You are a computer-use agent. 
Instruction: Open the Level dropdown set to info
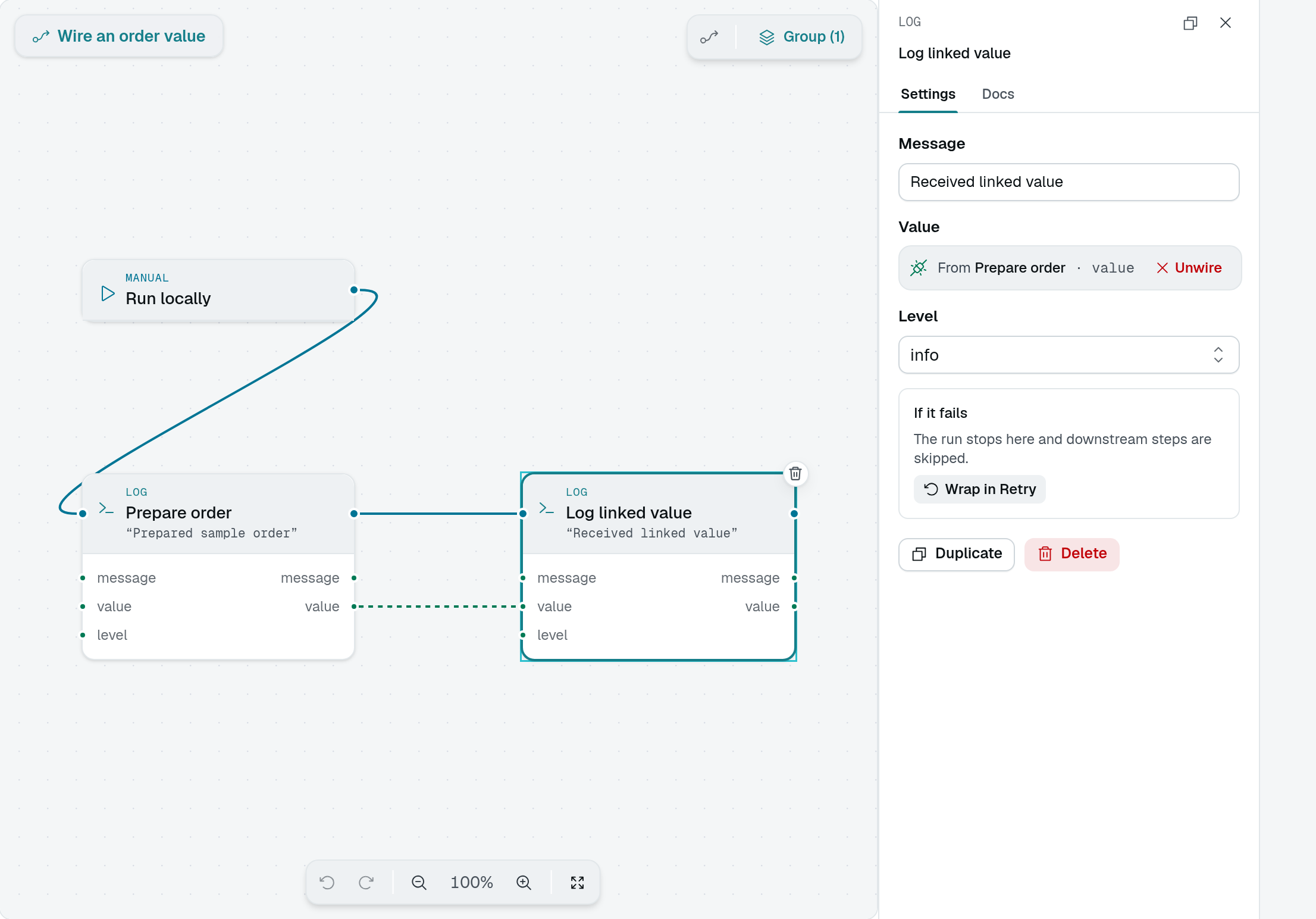click(1069, 355)
